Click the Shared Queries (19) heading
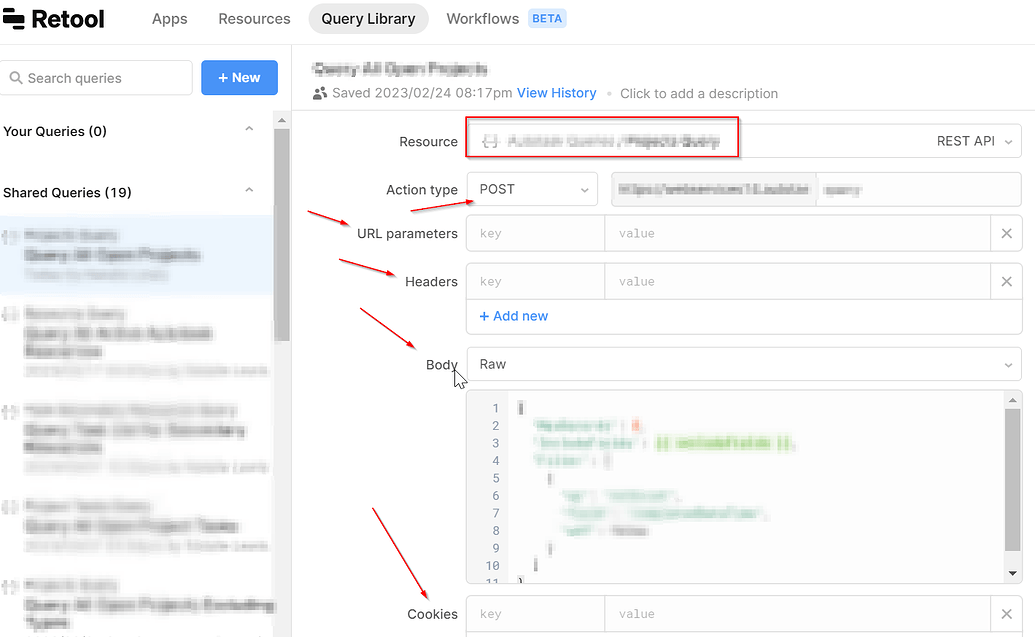 tap(67, 193)
